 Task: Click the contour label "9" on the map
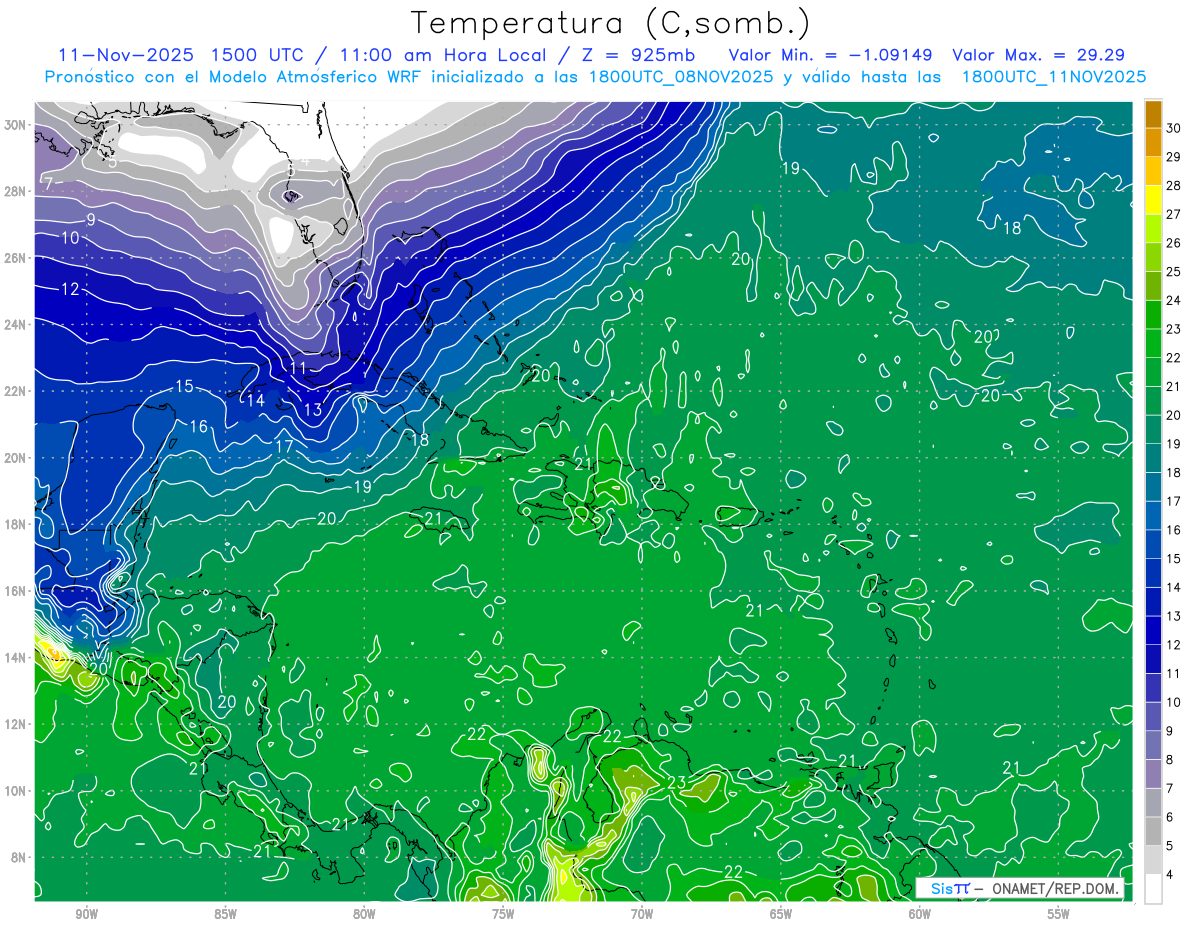[x=90, y=219]
